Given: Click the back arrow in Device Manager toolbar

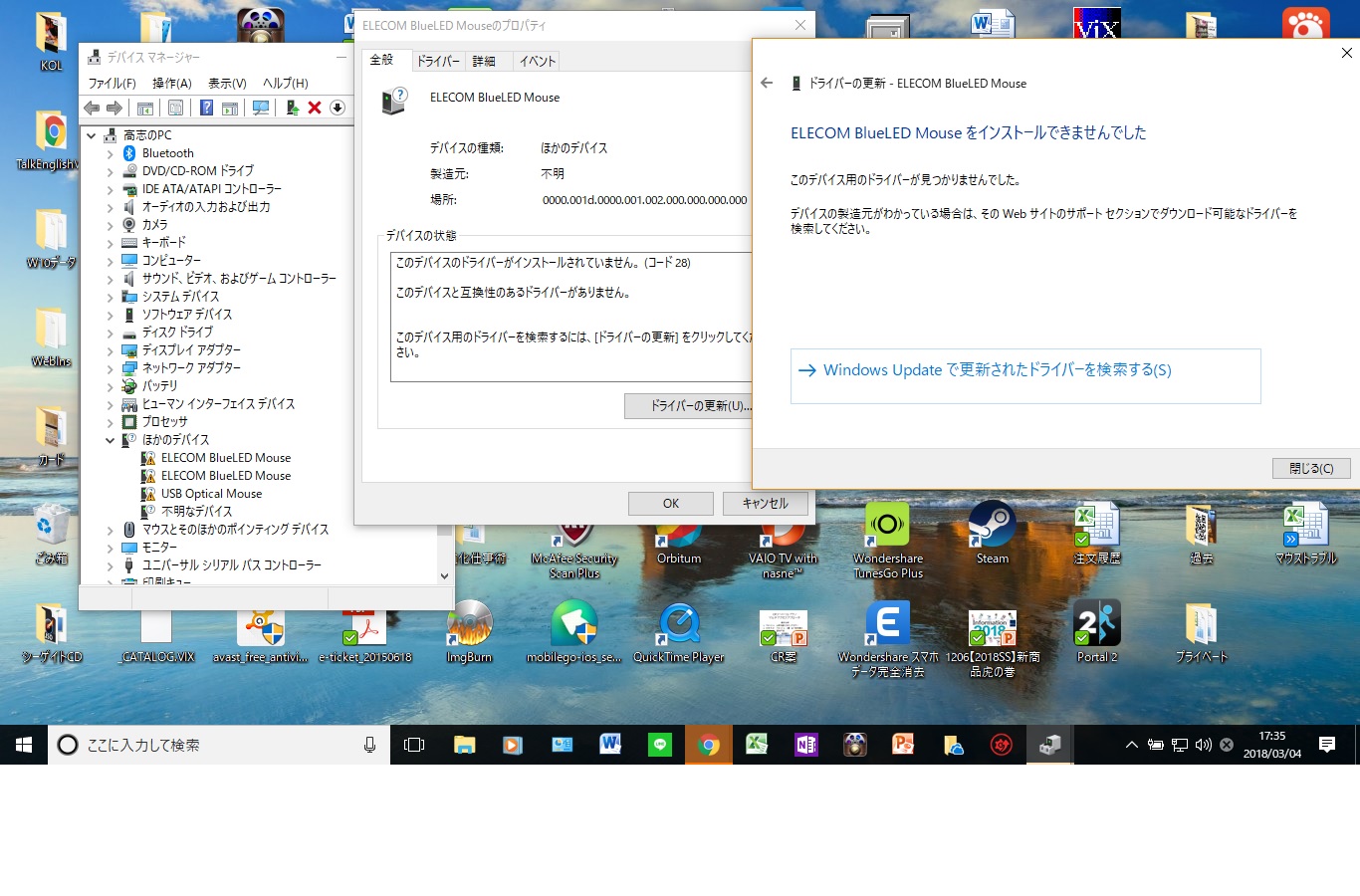Looking at the screenshot, I should [x=92, y=108].
